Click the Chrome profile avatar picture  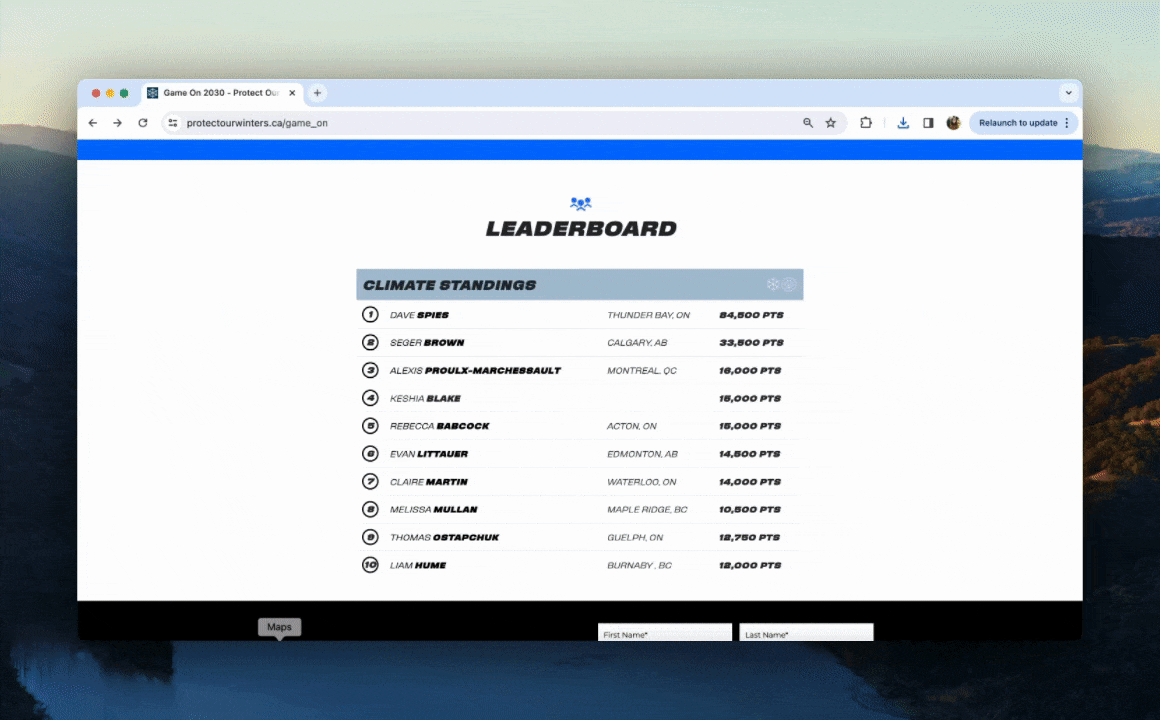pyautogui.click(x=953, y=122)
